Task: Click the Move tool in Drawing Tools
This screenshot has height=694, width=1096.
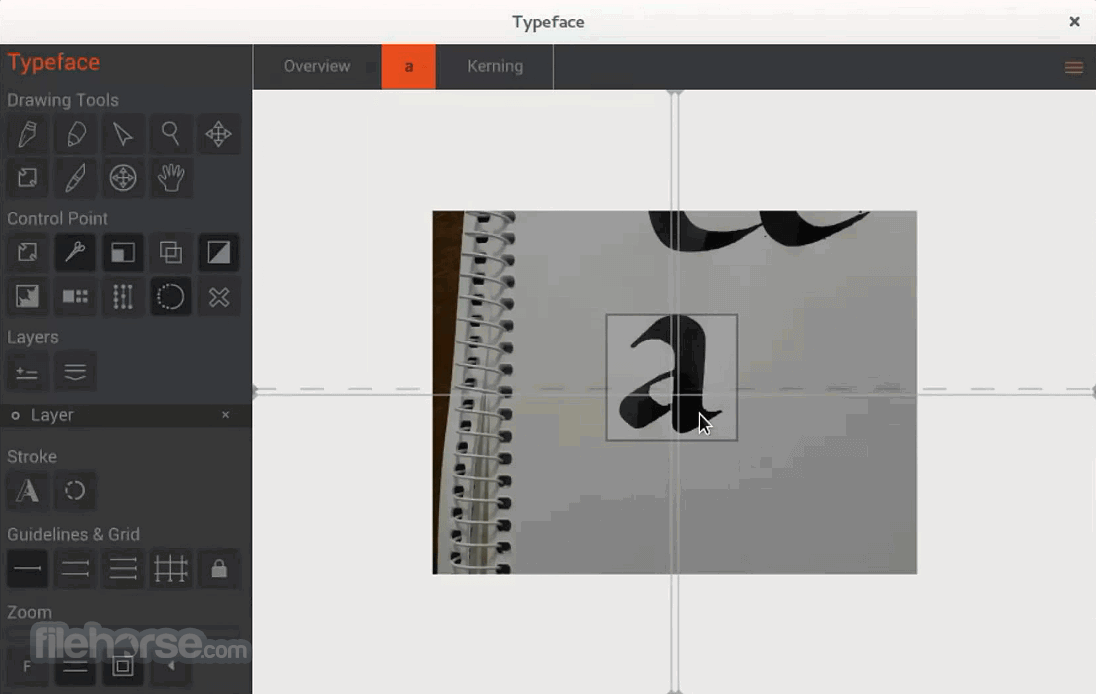Action: [219, 134]
